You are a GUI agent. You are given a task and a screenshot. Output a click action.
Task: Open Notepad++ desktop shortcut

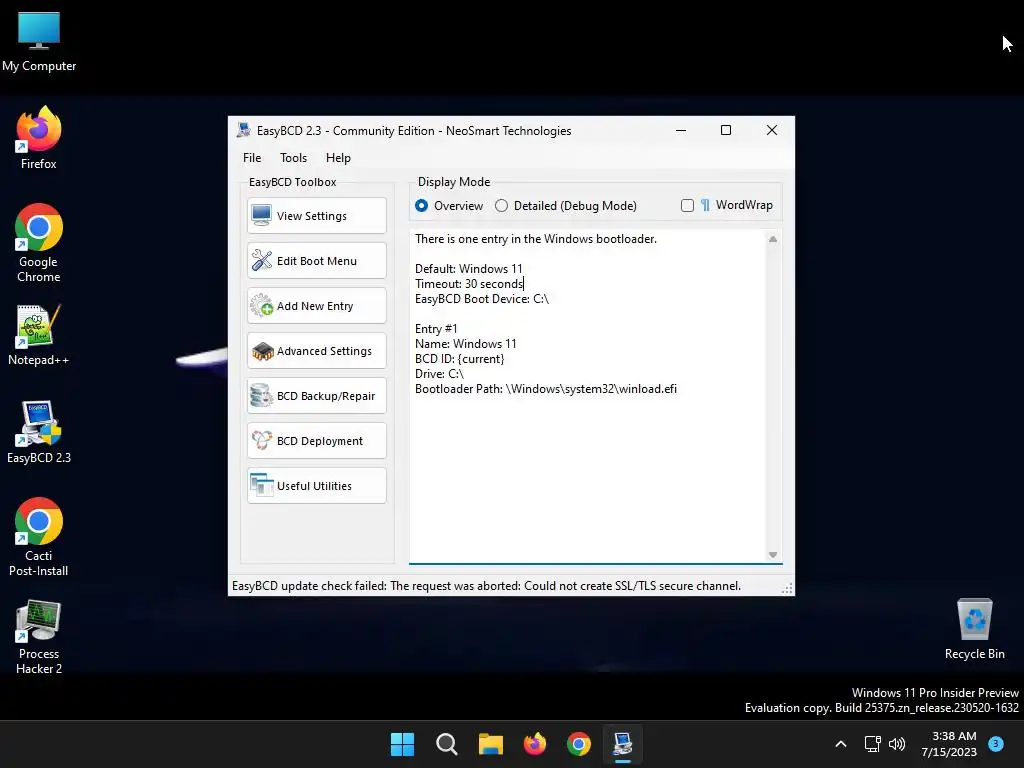39,335
